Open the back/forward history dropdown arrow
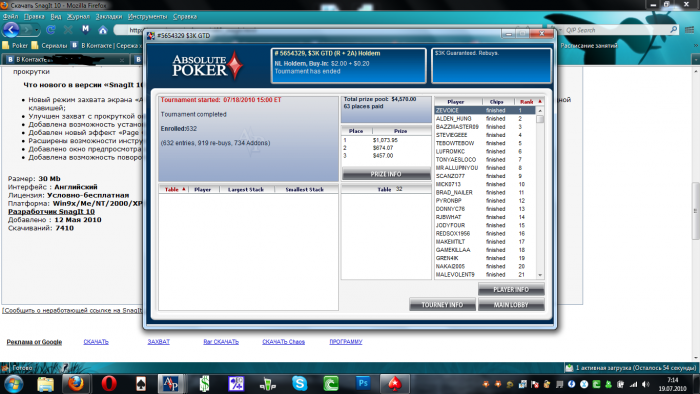The image size is (700, 394). pos(37,30)
